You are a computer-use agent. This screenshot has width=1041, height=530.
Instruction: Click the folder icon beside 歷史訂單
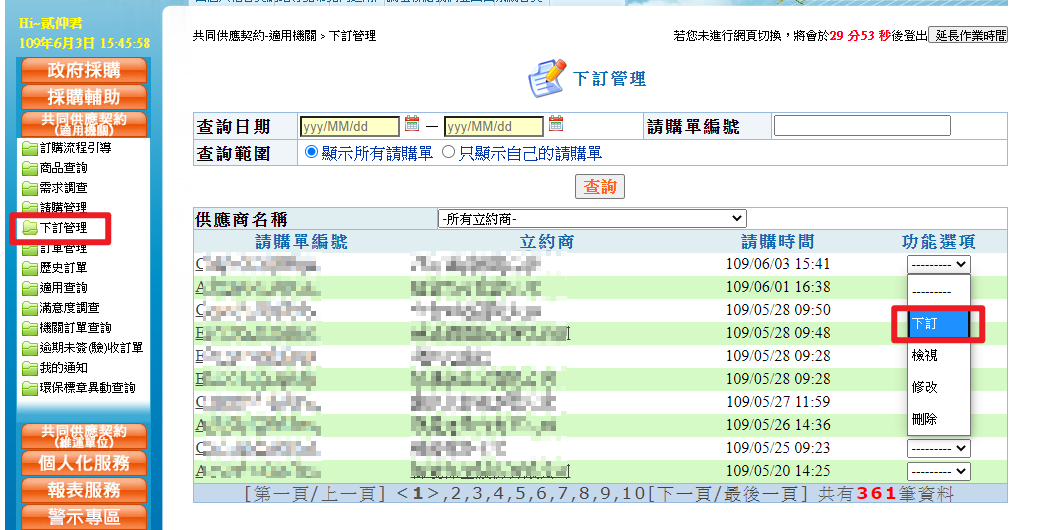tap(29, 268)
